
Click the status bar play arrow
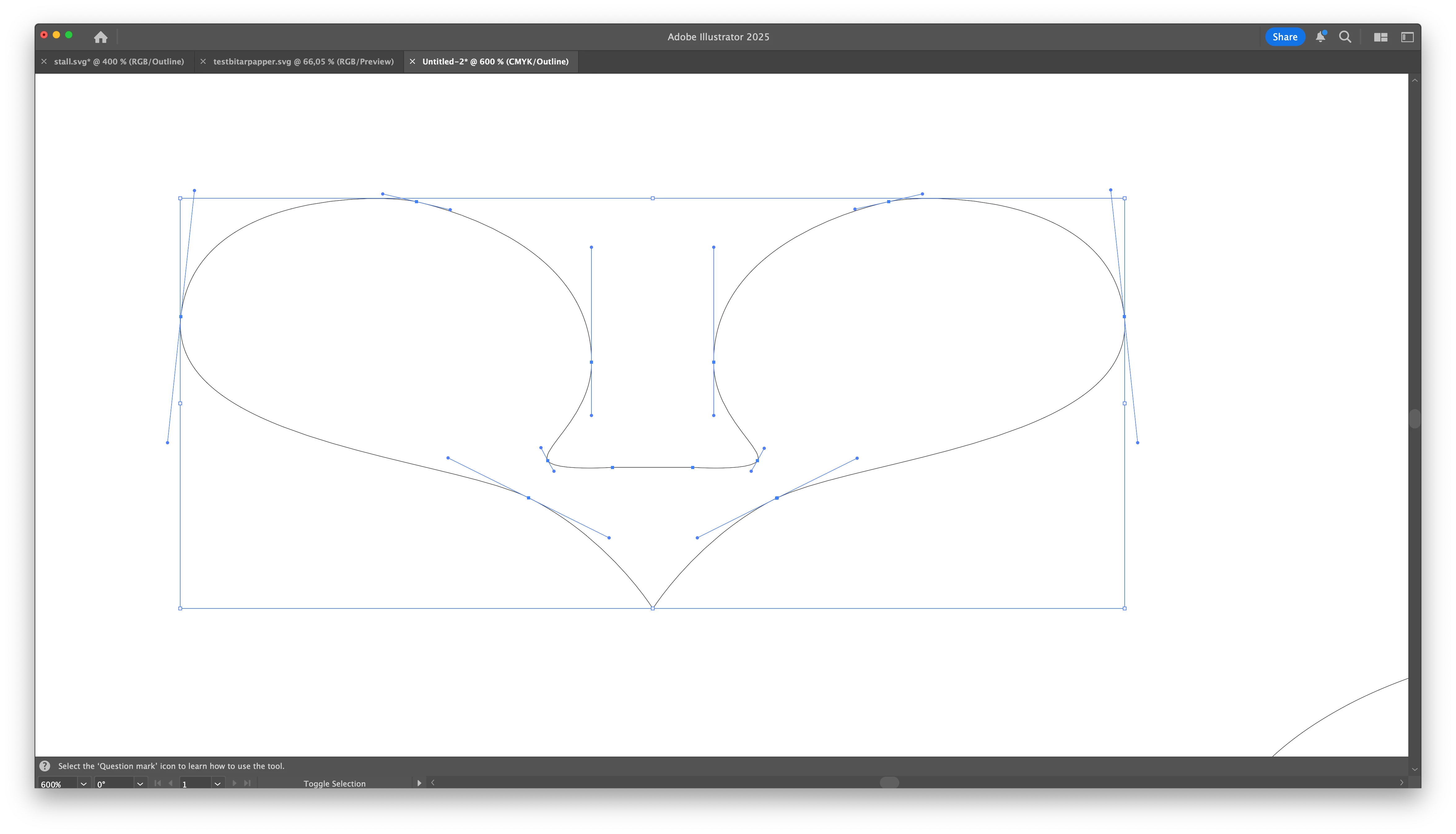coord(419,783)
